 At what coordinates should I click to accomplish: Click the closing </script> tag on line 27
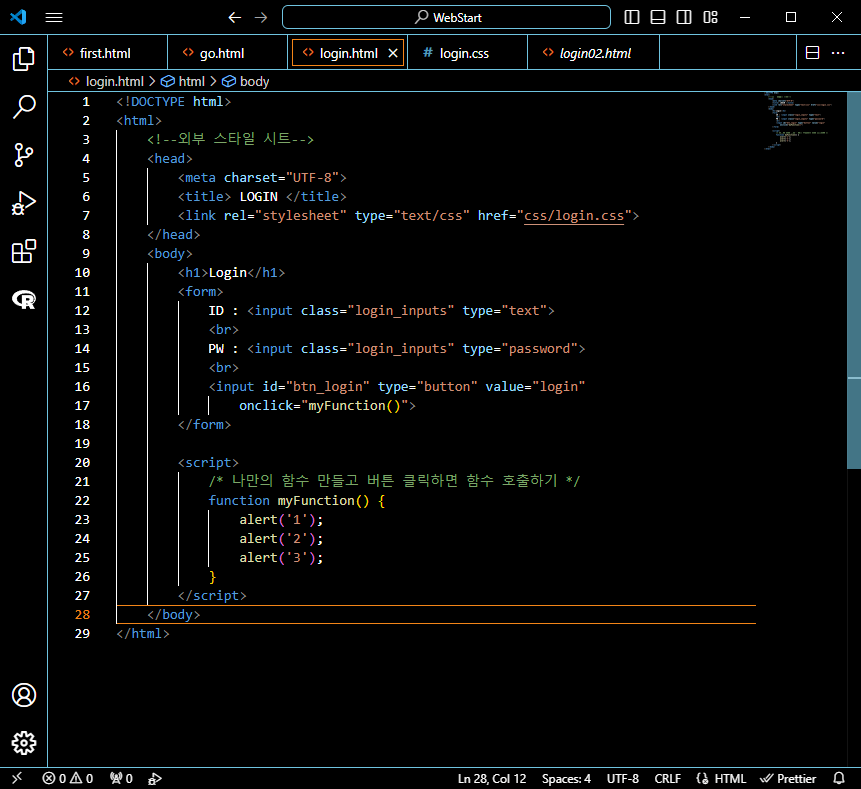[212, 596]
